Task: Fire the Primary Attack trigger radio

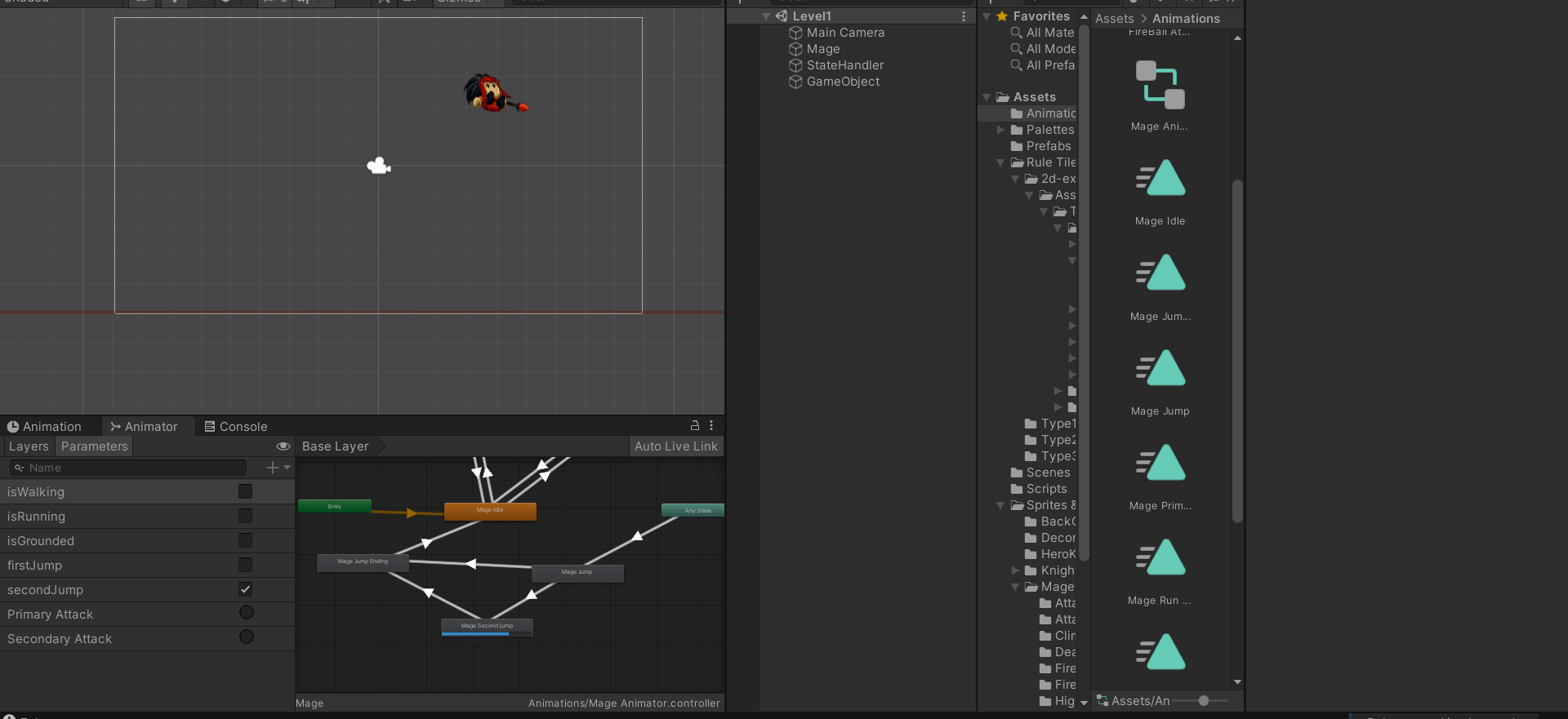Action: (x=246, y=613)
